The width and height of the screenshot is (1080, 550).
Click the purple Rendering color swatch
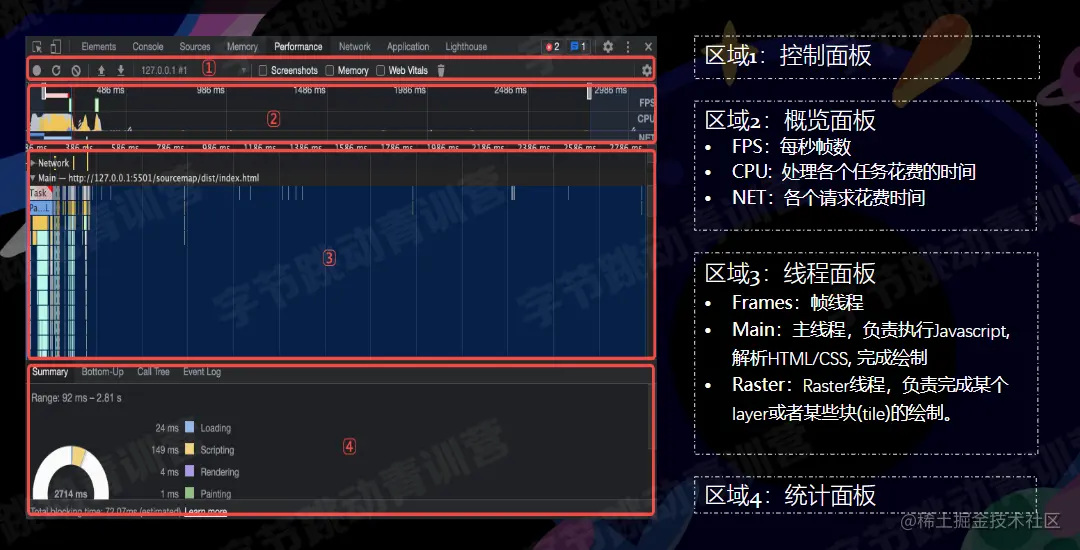[x=189, y=472]
